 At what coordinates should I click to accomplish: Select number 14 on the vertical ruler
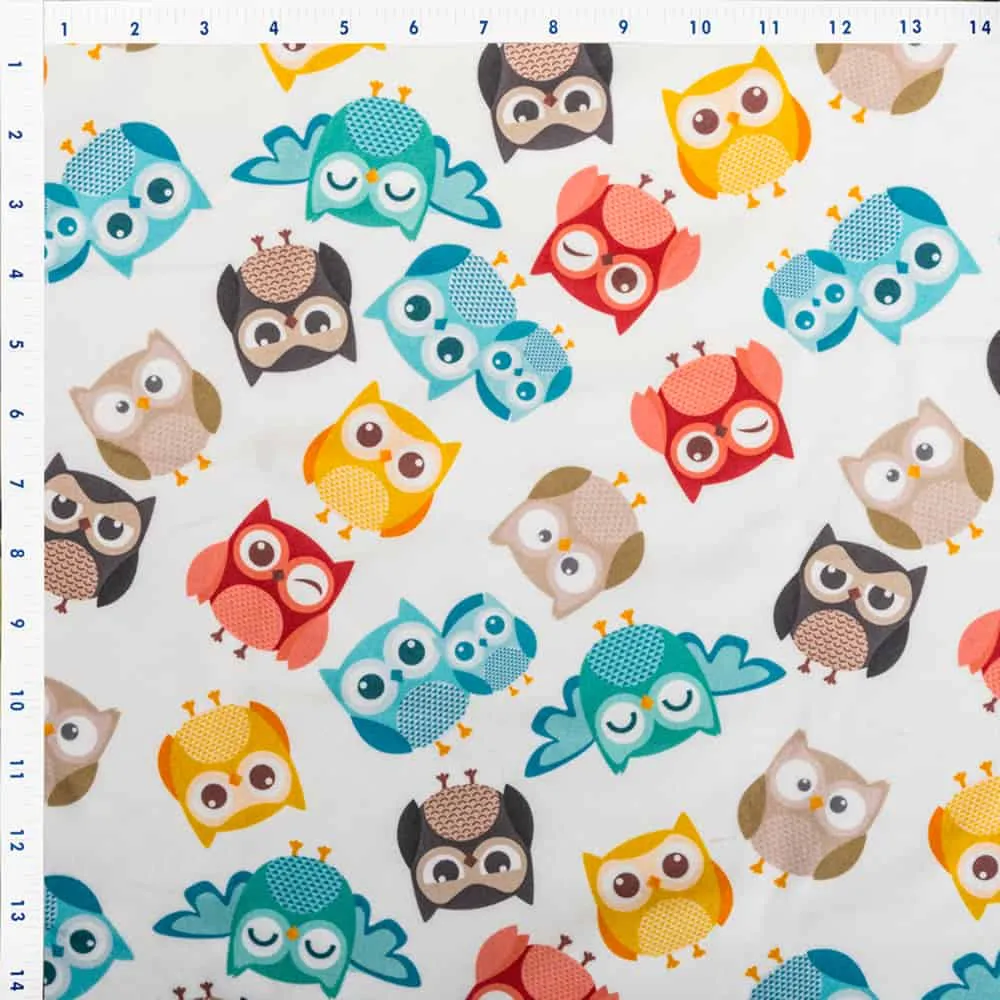[x=17, y=981]
